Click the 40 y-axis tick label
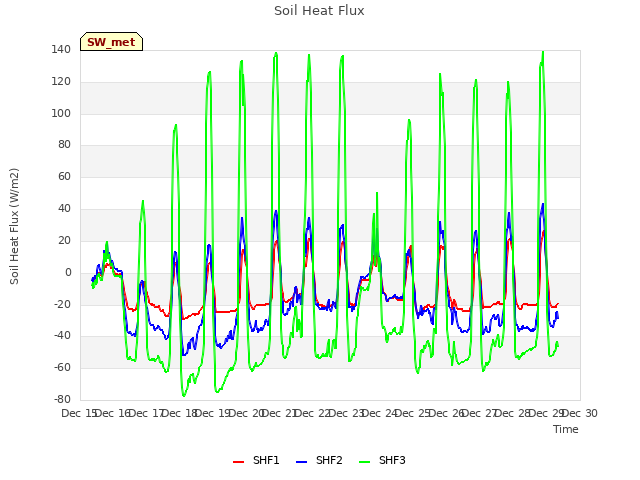The image size is (640, 480). point(64,209)
